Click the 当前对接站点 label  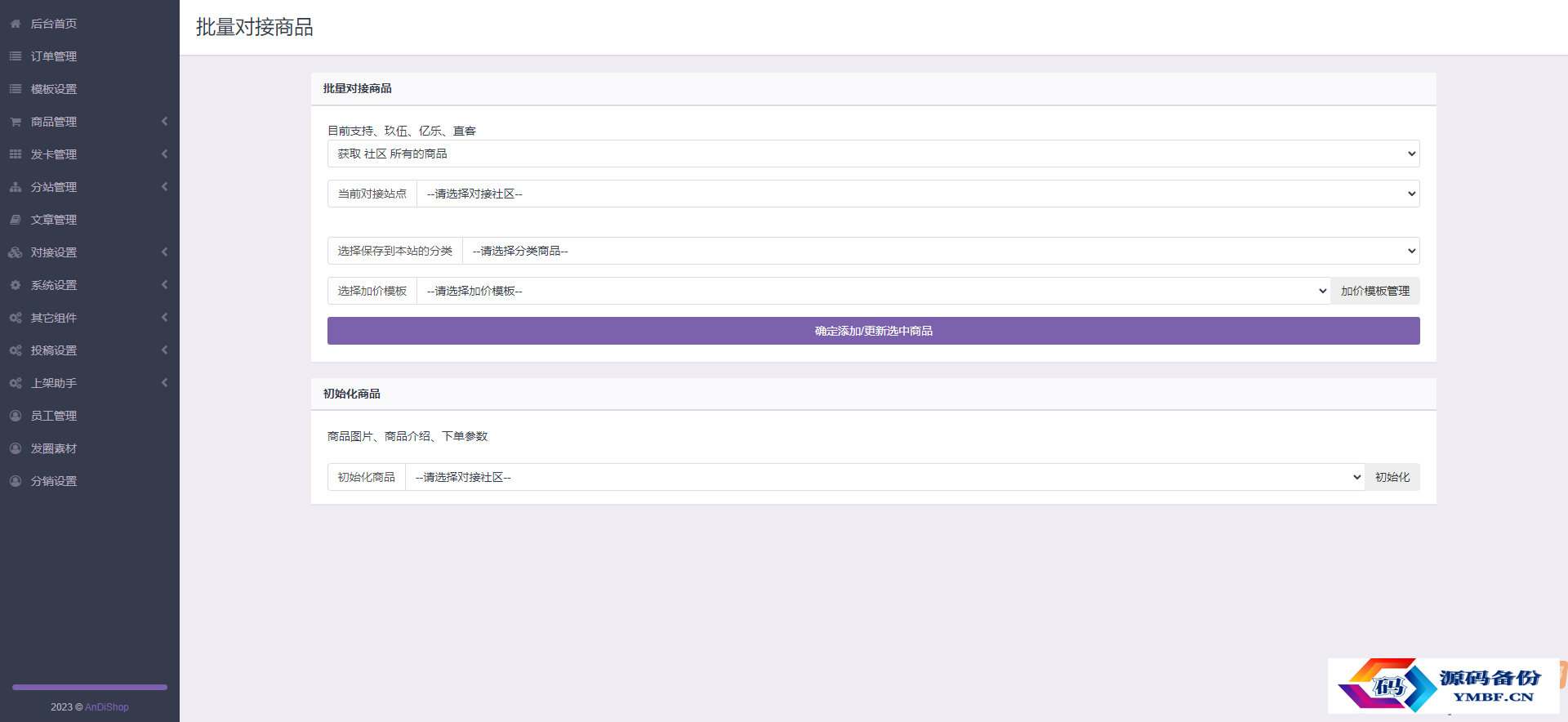point(372,194)
